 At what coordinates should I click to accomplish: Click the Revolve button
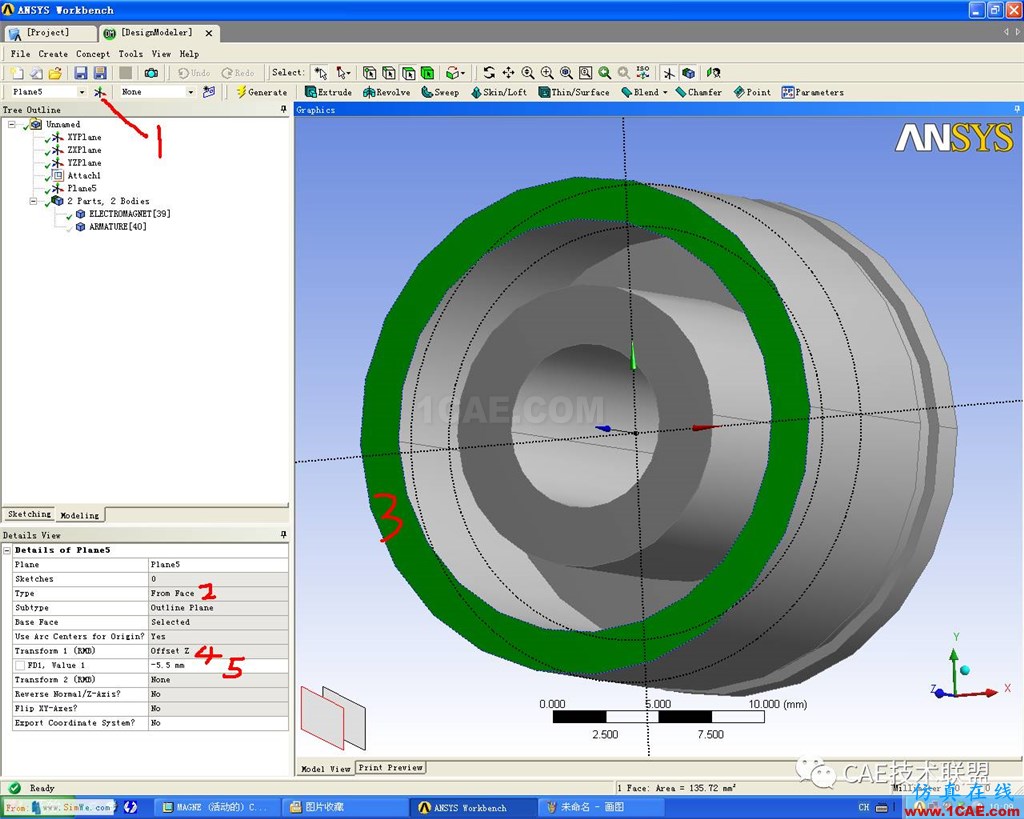click(387, 92)
